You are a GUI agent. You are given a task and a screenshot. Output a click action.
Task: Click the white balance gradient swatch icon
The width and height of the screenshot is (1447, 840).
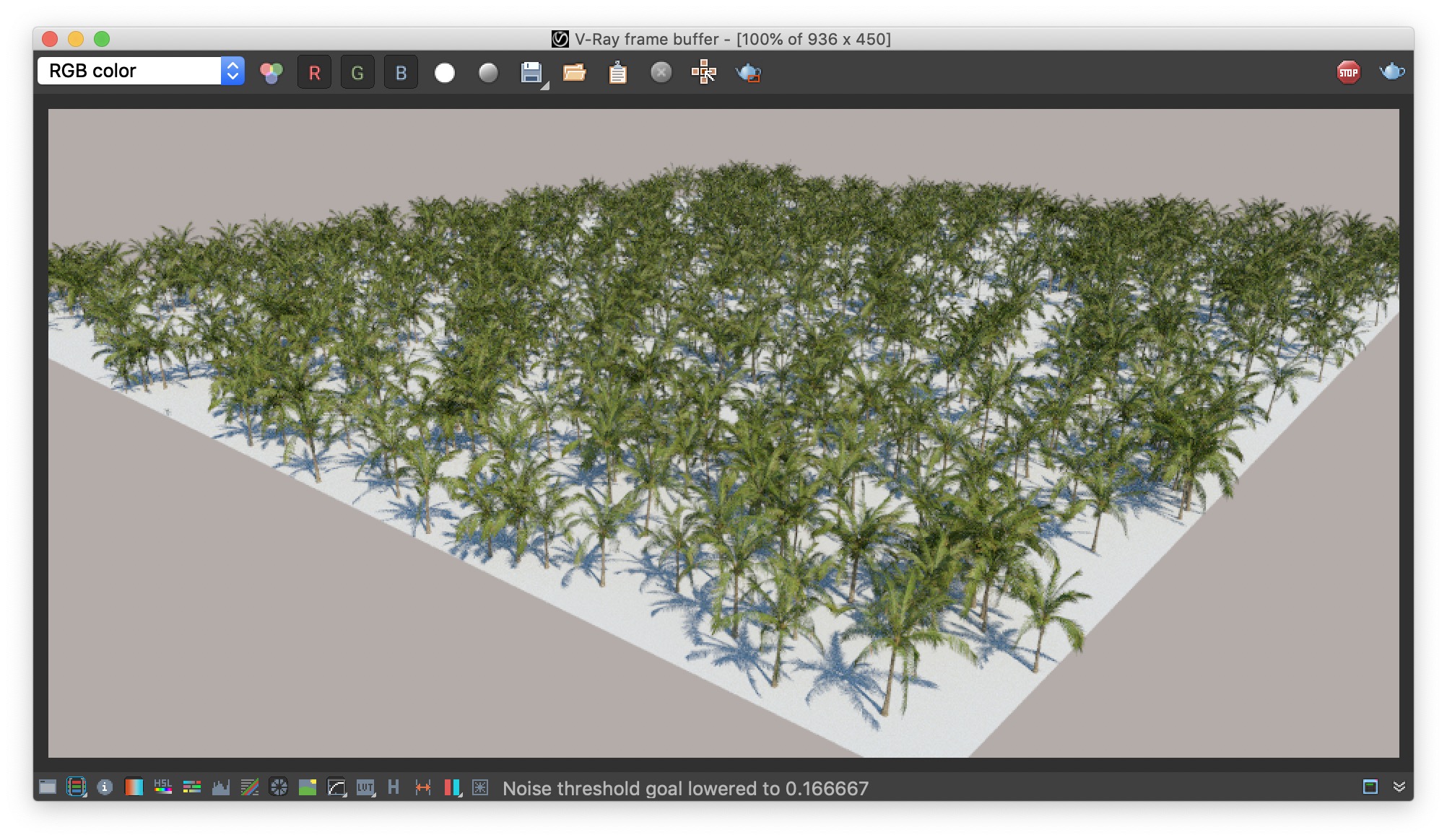point(134,787)
